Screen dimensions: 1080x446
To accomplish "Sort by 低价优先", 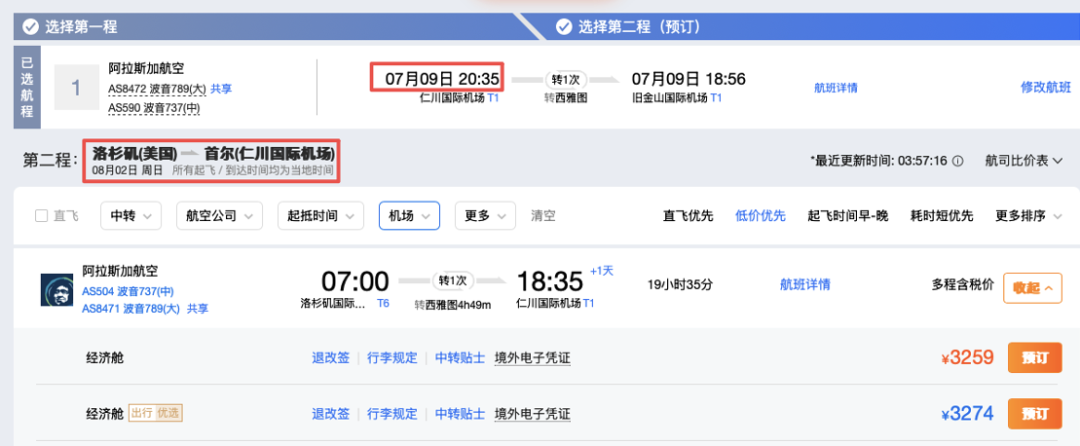I will pyautogui.click(x=760, y=215).
